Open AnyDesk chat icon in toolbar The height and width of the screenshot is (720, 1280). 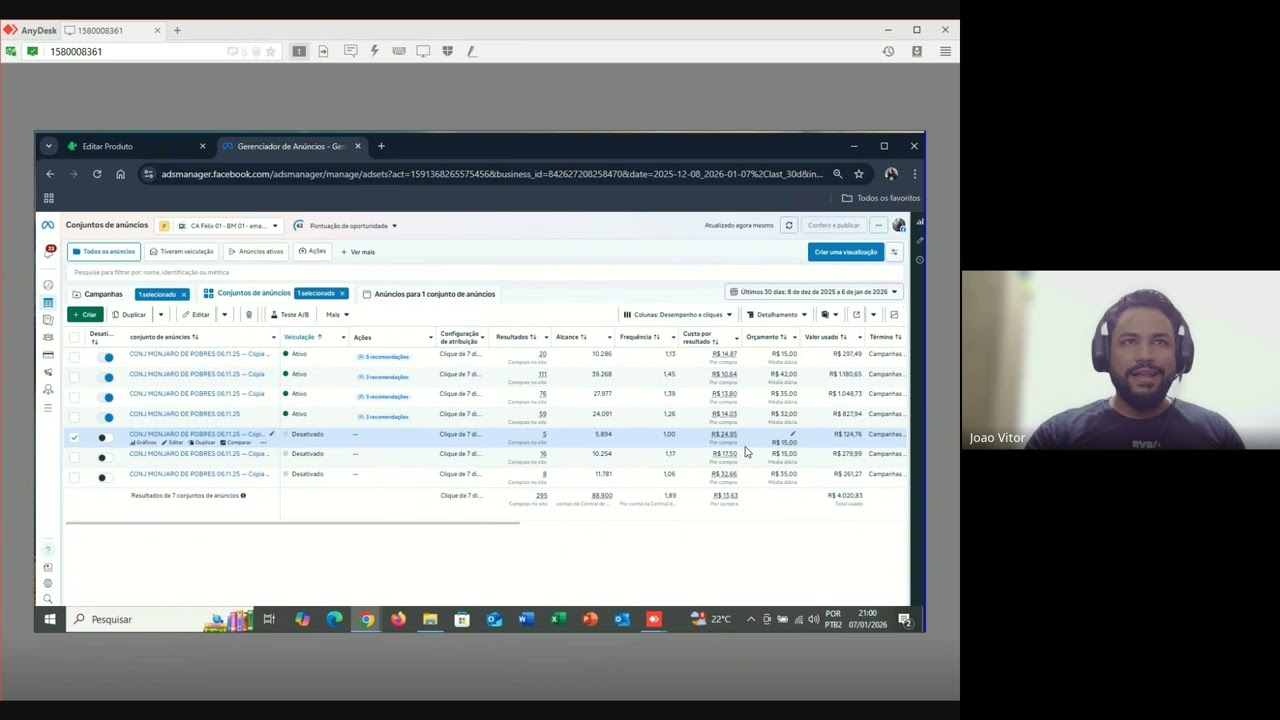pos(351,51)
